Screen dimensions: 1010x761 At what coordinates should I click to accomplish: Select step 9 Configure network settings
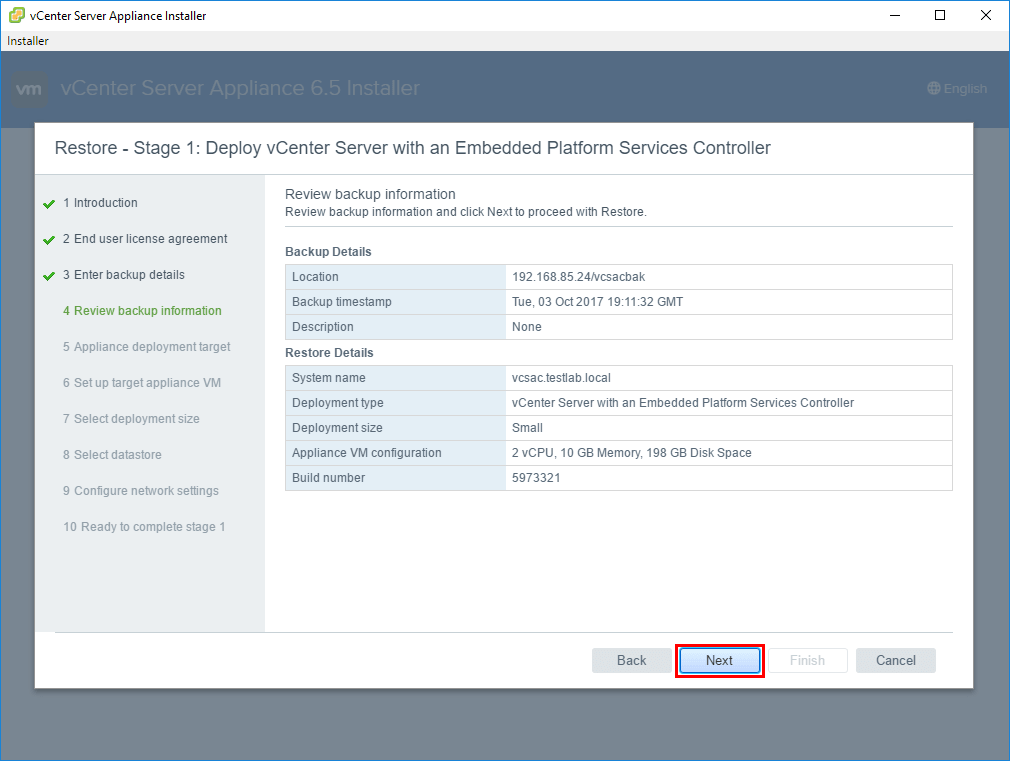141,492
